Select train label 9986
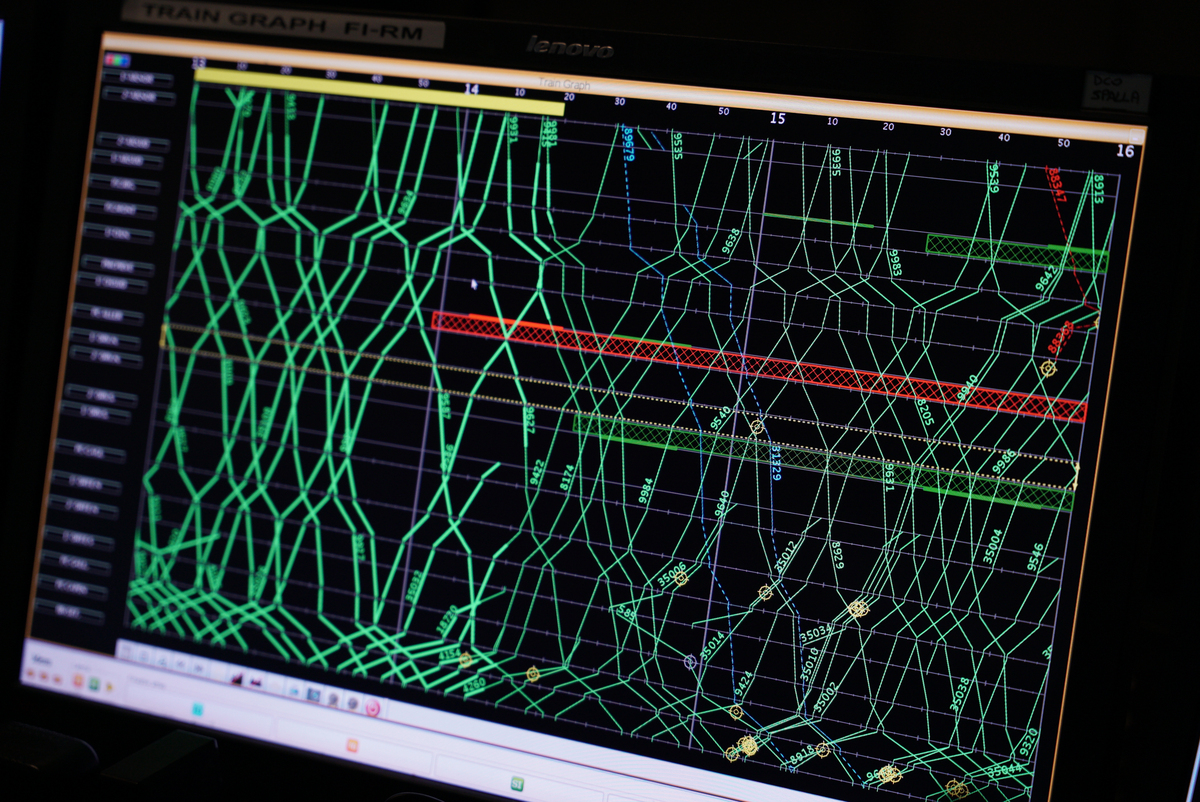 (x=1004, y=462)
